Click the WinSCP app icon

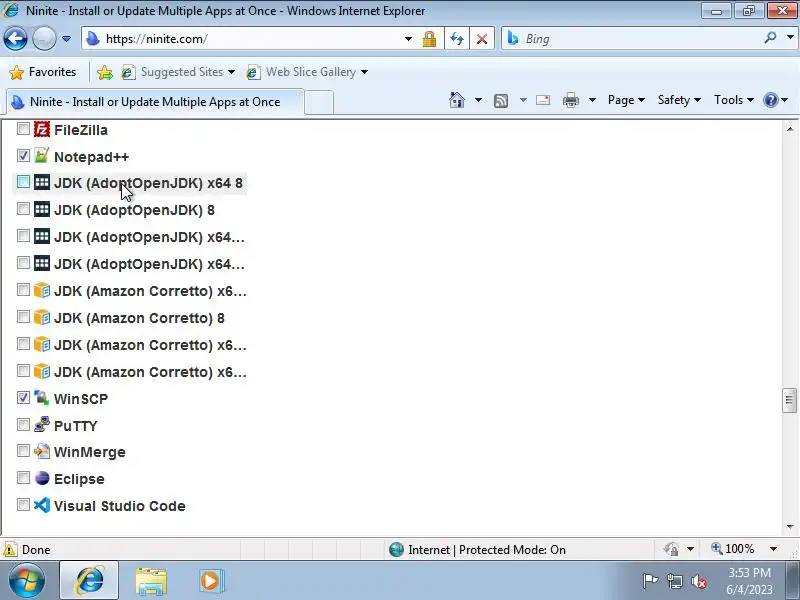tap(42, 398)
